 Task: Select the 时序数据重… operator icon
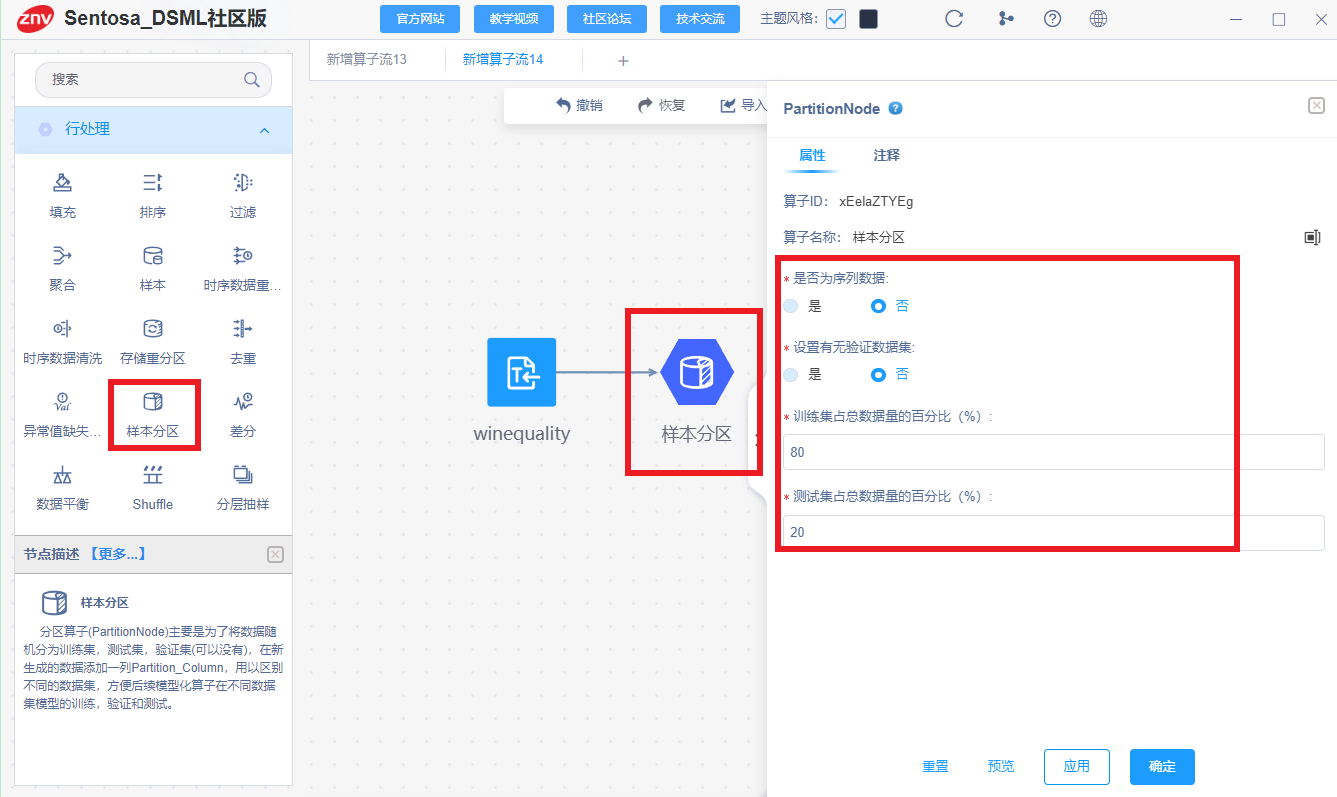243,255
